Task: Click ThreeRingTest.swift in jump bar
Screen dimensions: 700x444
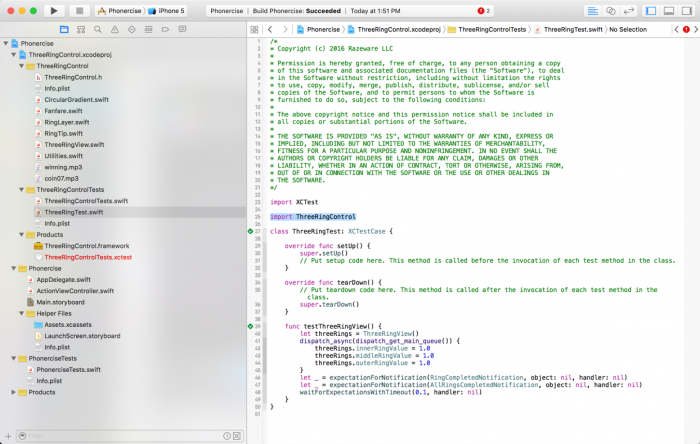Action: (568, 29)
